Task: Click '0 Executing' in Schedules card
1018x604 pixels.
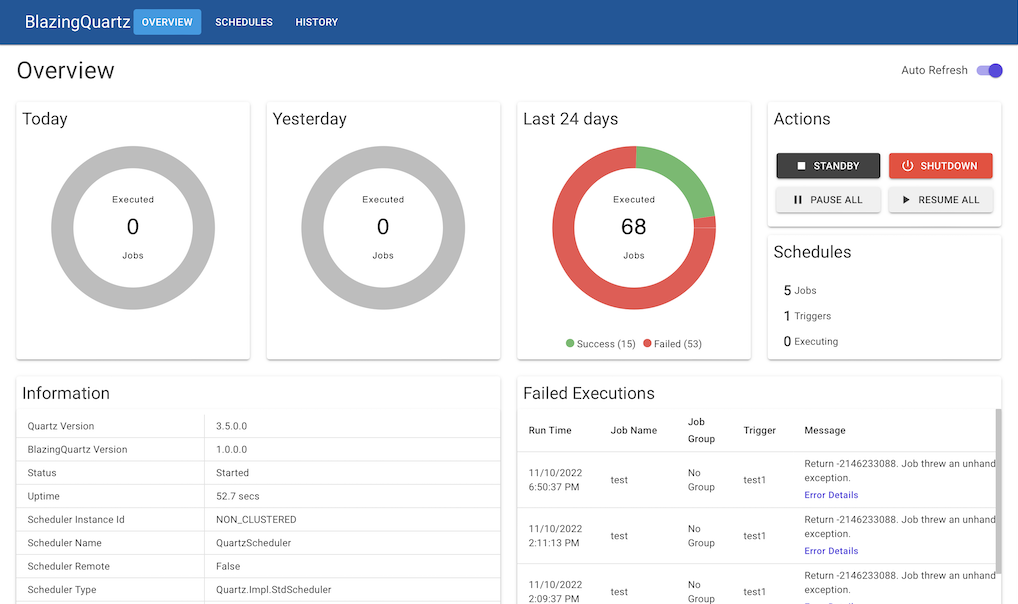Action: coord(811,341)
